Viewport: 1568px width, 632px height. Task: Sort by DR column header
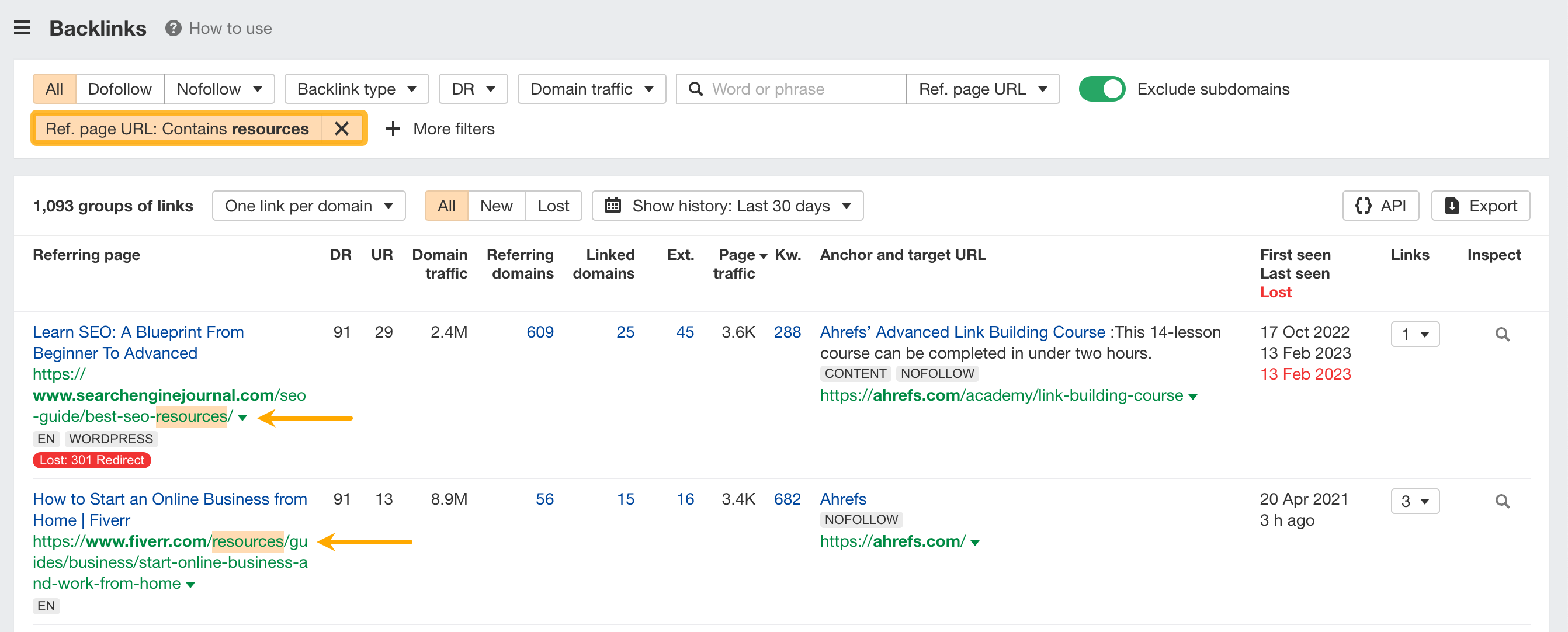tap(340, 255)
